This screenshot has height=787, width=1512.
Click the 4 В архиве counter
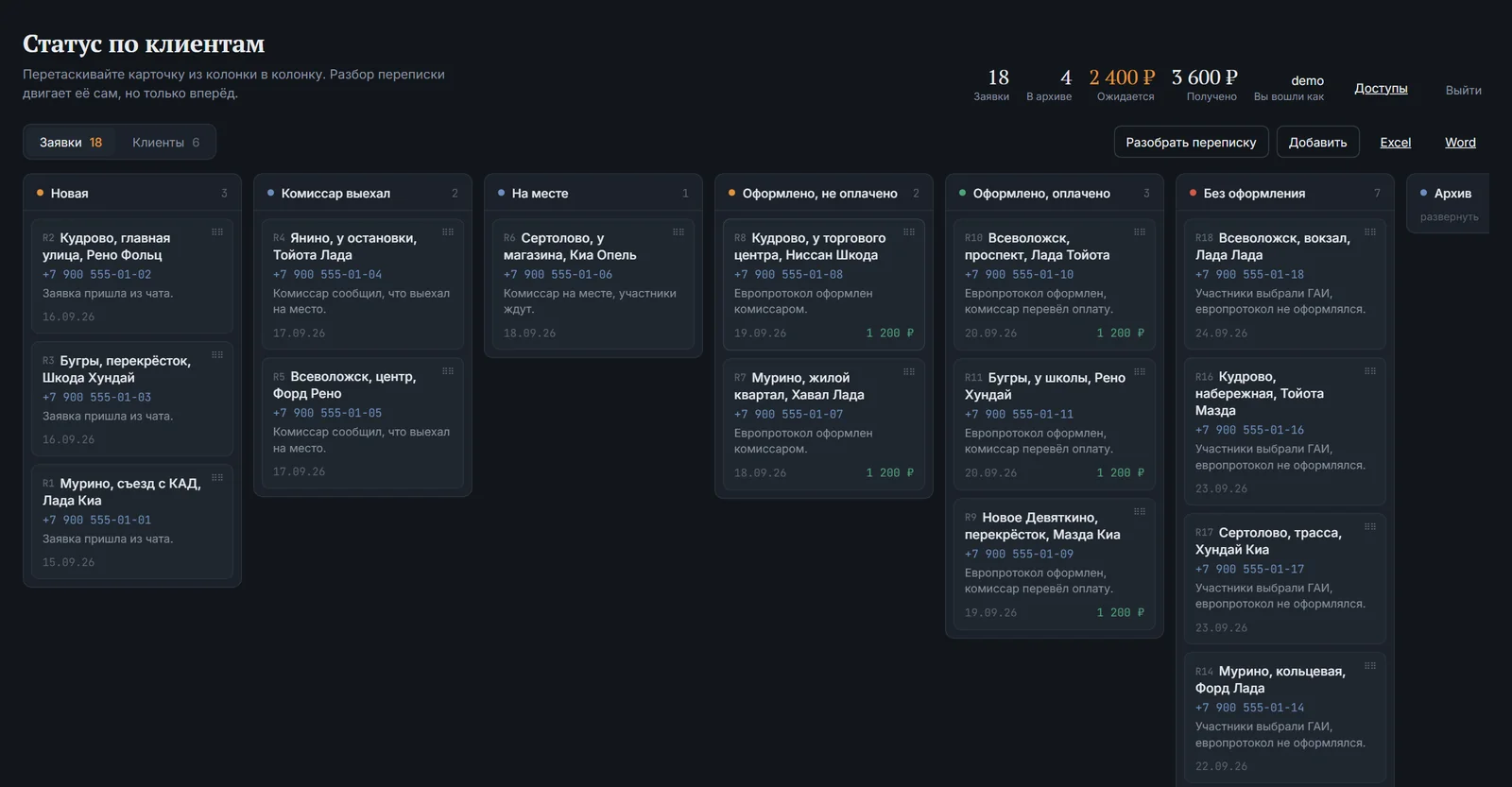click(x=1050, y=84)
